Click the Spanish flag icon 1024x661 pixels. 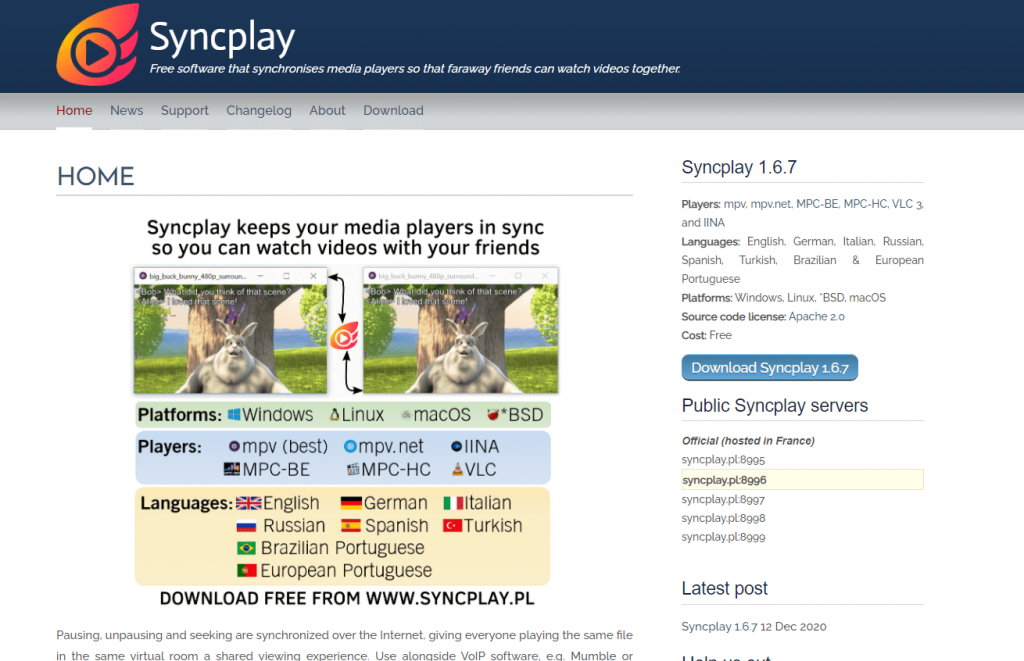pos(351,526)
